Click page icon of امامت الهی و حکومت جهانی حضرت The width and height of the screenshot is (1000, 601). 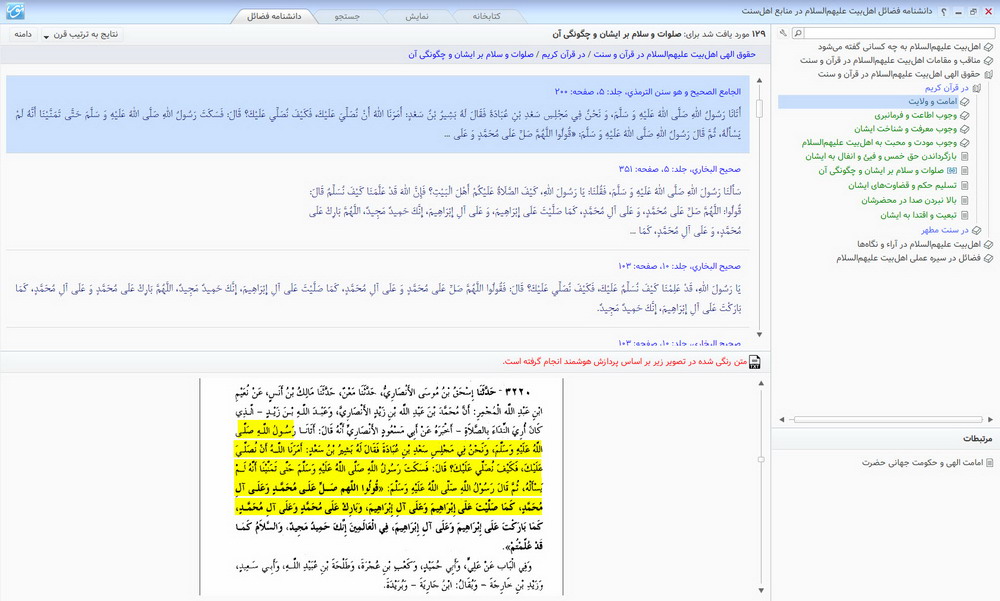[x=989, y=463]
